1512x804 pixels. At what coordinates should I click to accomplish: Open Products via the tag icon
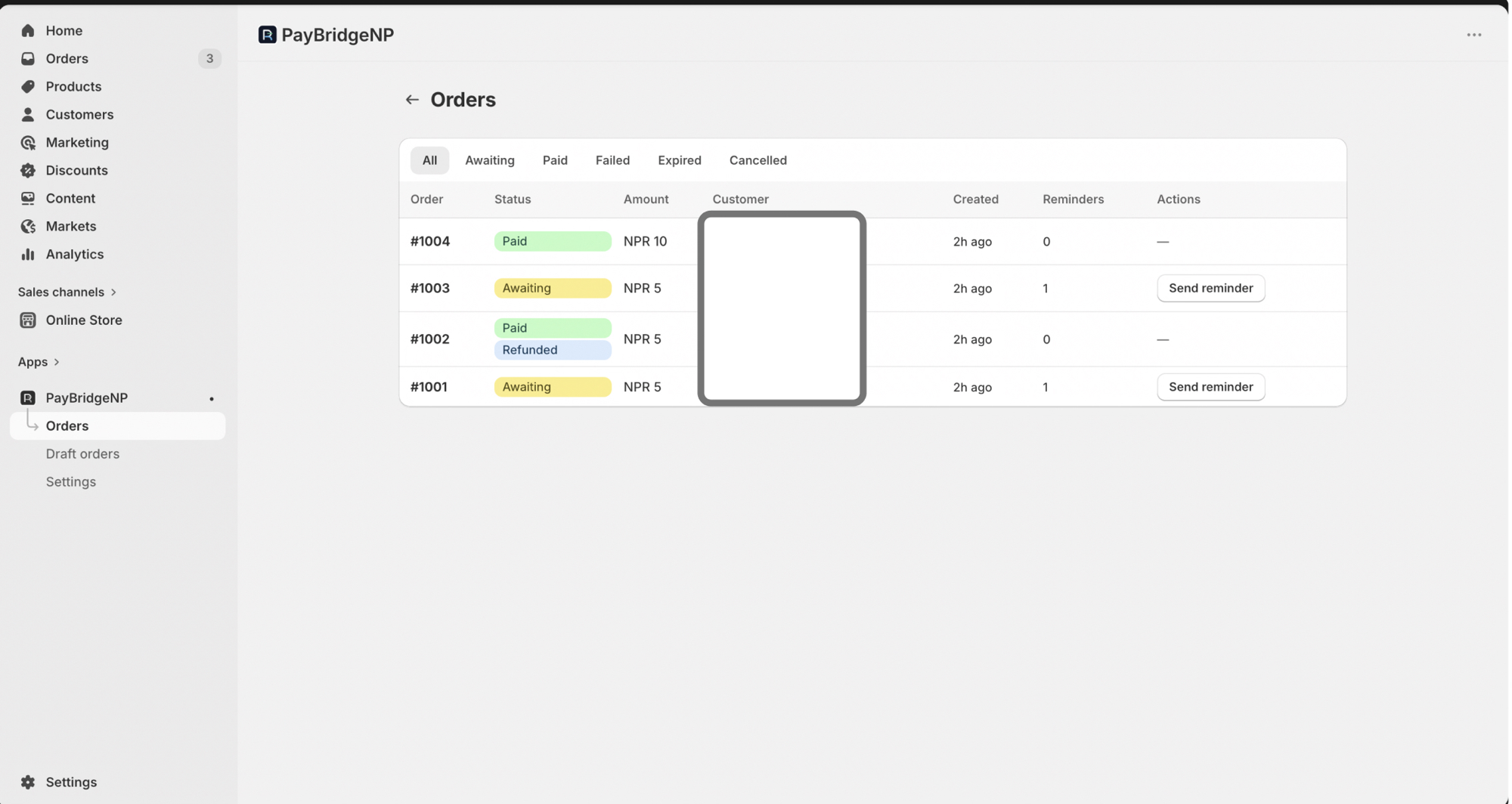click(28, 87)
